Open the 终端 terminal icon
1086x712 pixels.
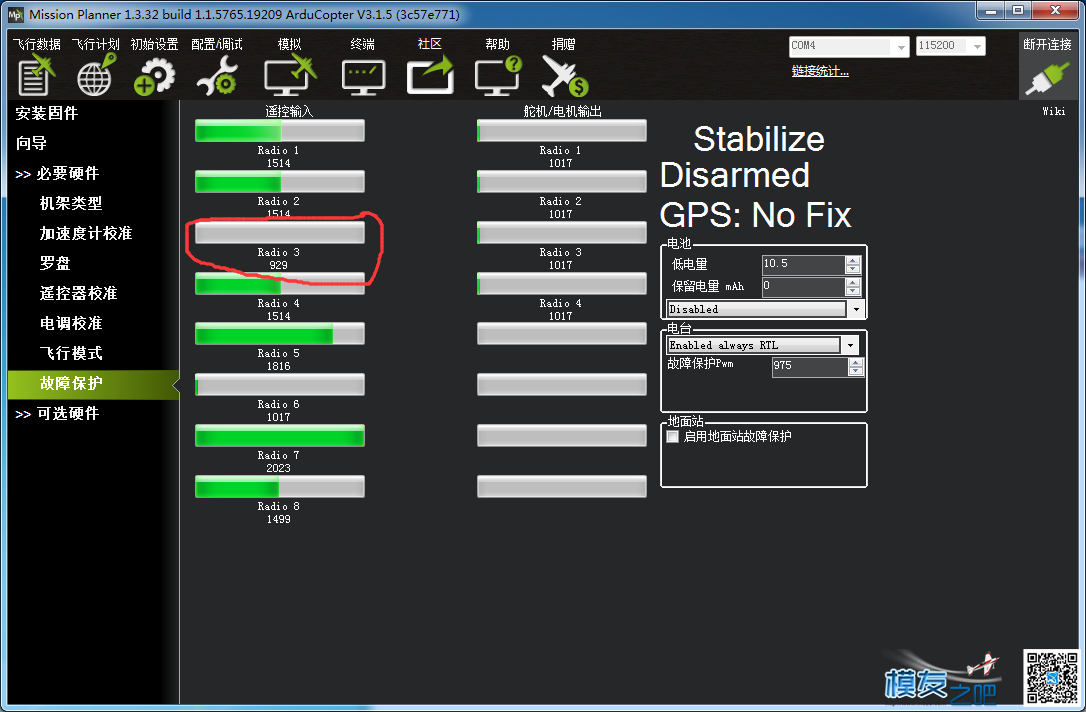363,76
